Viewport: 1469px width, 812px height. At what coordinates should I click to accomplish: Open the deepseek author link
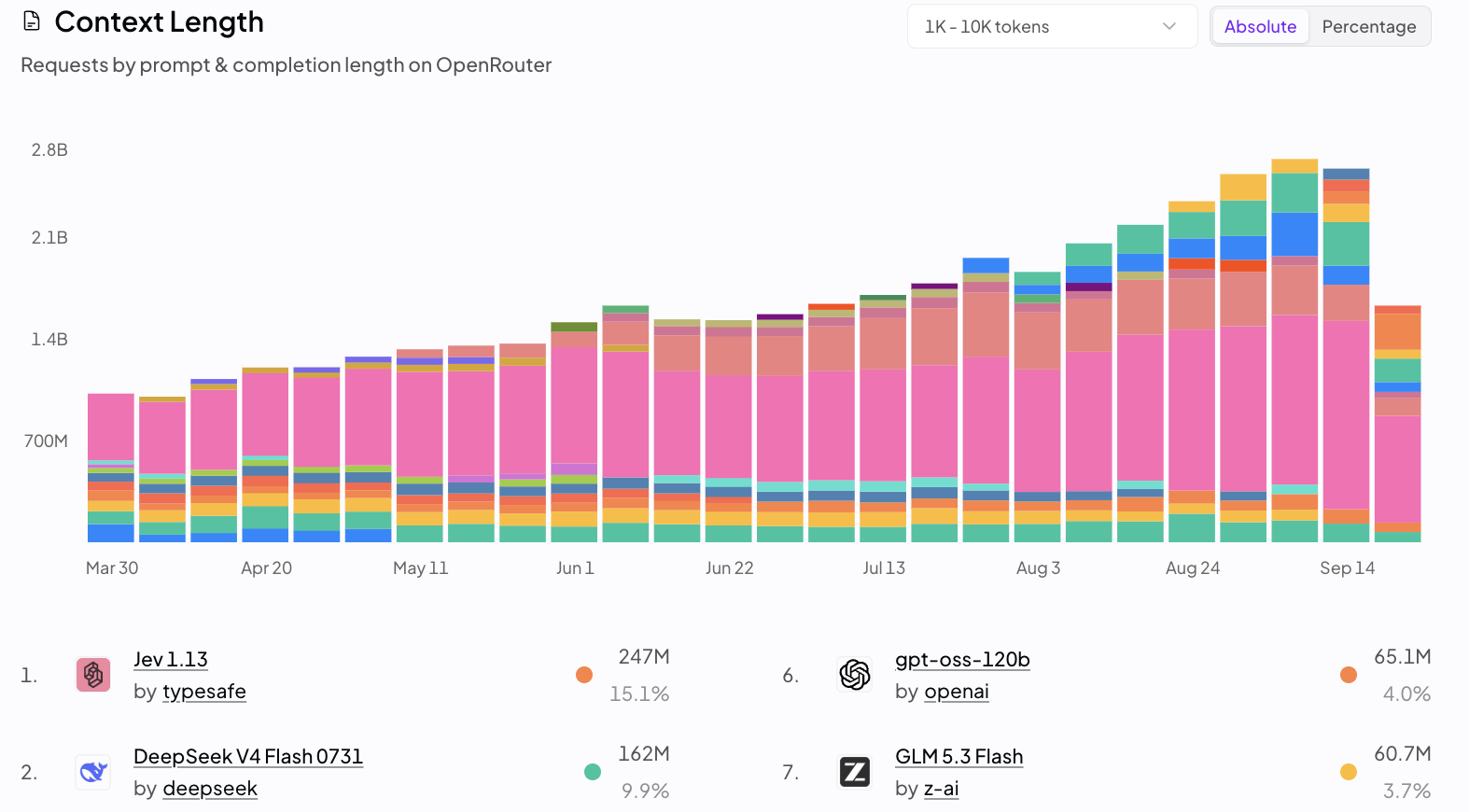tap(210, 789)
